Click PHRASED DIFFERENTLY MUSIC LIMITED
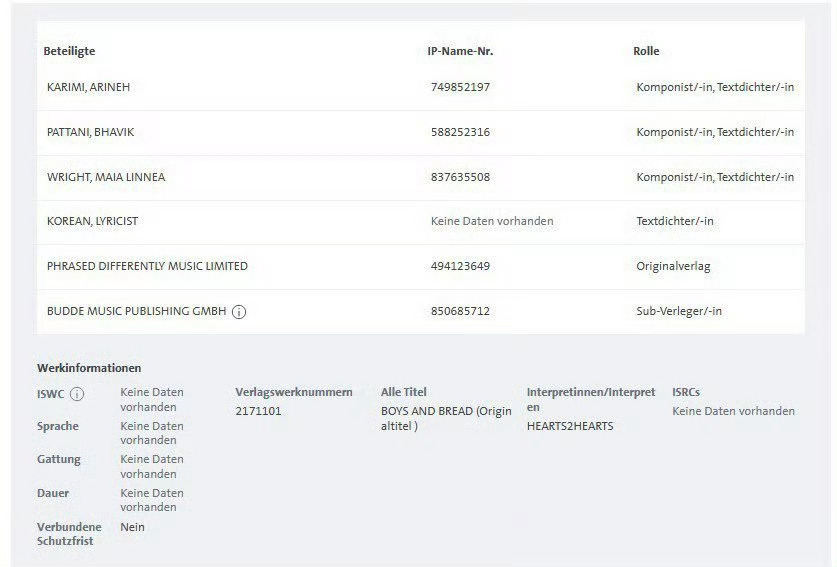 point(147,266)
